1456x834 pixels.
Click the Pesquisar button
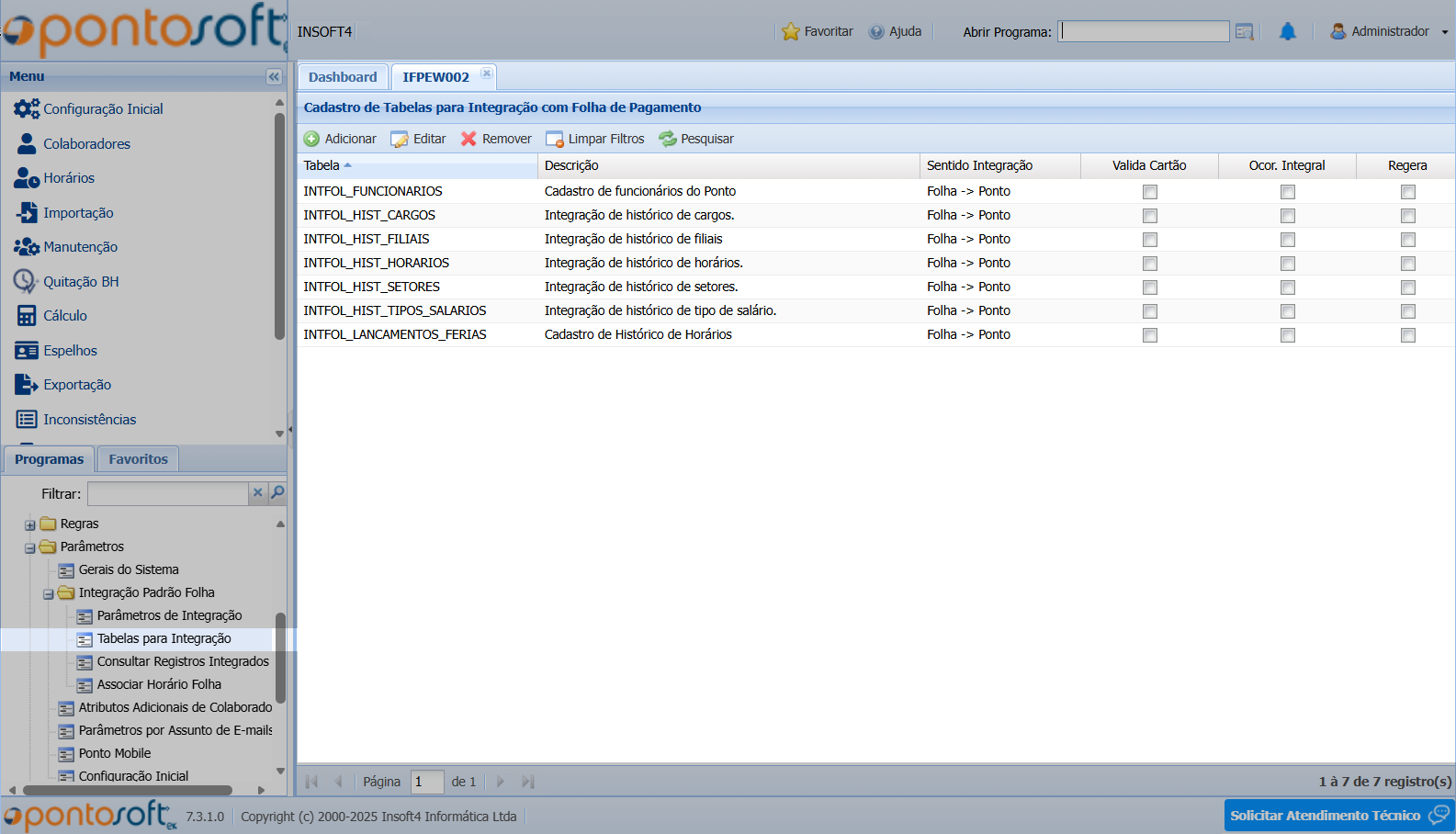(x=696, y=139)
